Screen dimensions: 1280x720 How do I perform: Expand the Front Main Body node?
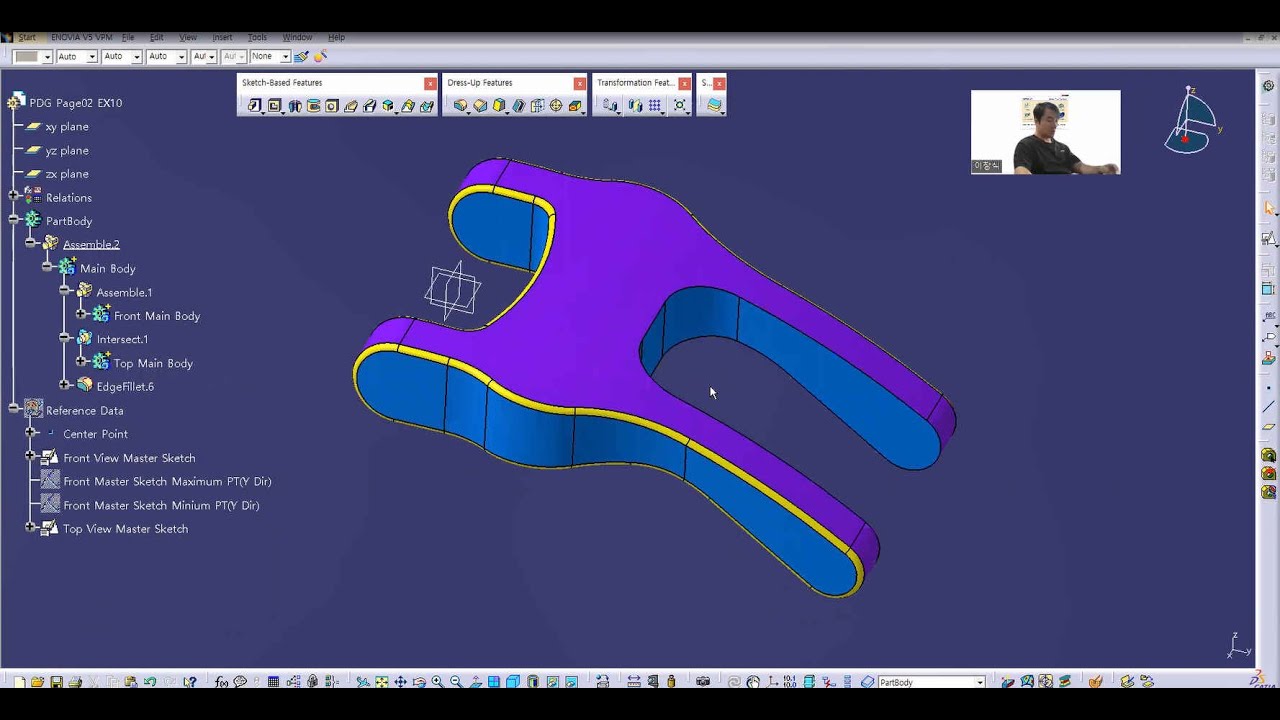(x=81, y=314)
